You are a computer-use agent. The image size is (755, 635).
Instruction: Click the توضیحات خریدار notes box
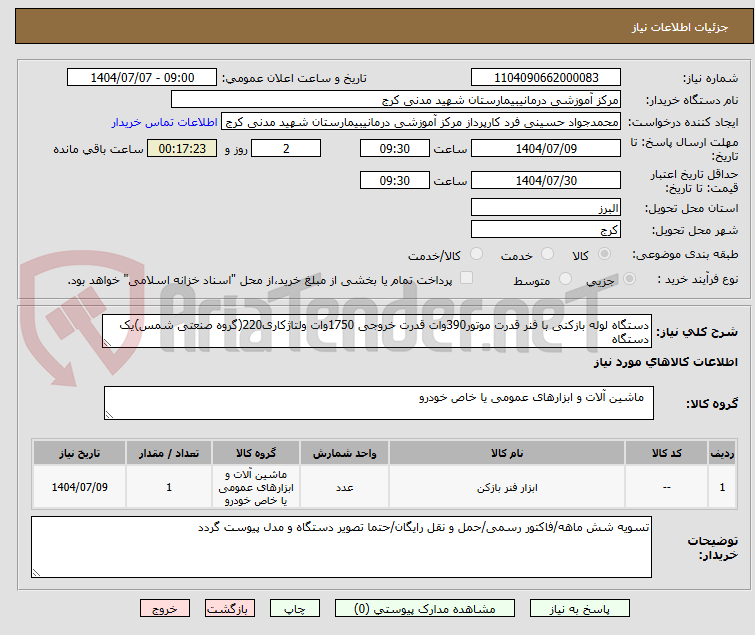pos(341,547)
